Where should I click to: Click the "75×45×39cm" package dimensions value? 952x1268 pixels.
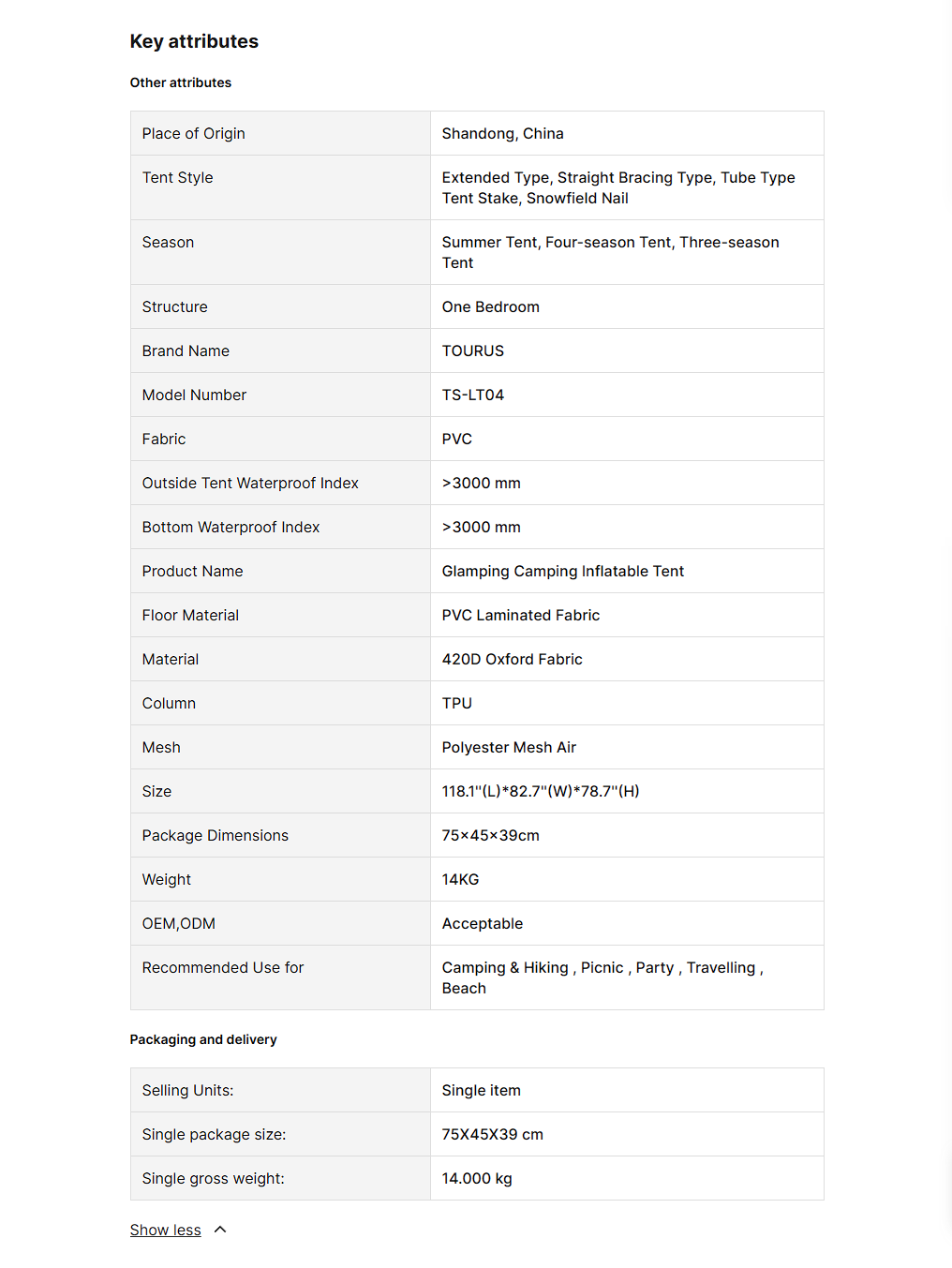490,835
